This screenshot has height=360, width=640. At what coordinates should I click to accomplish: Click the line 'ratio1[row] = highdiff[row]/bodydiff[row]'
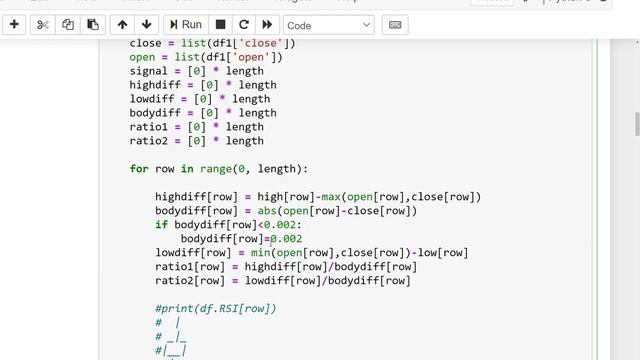[286, 267]
